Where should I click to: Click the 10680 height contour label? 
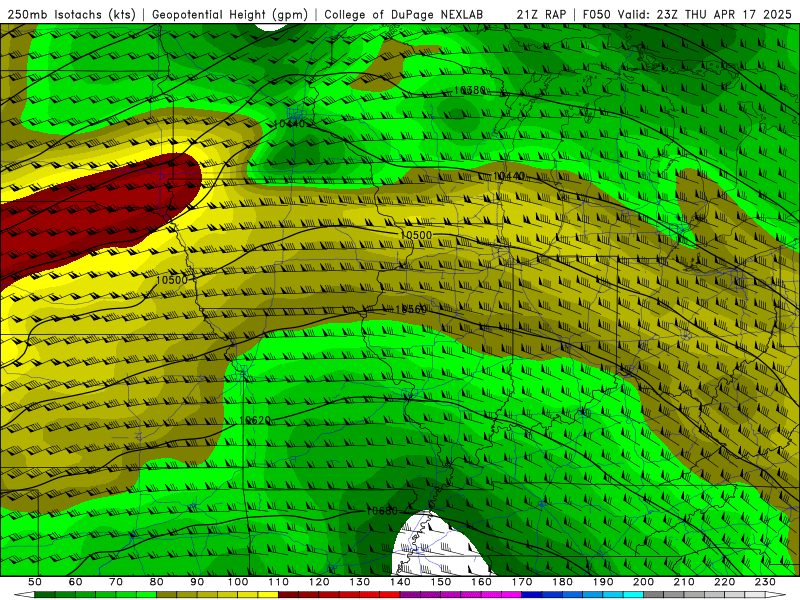pos(382,511)
